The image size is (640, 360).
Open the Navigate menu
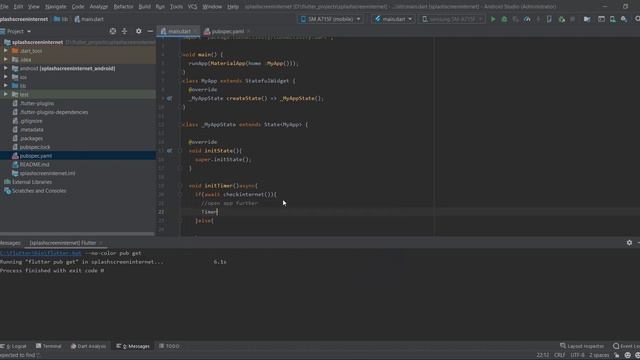pyautogui.click(x=56, y=7)
